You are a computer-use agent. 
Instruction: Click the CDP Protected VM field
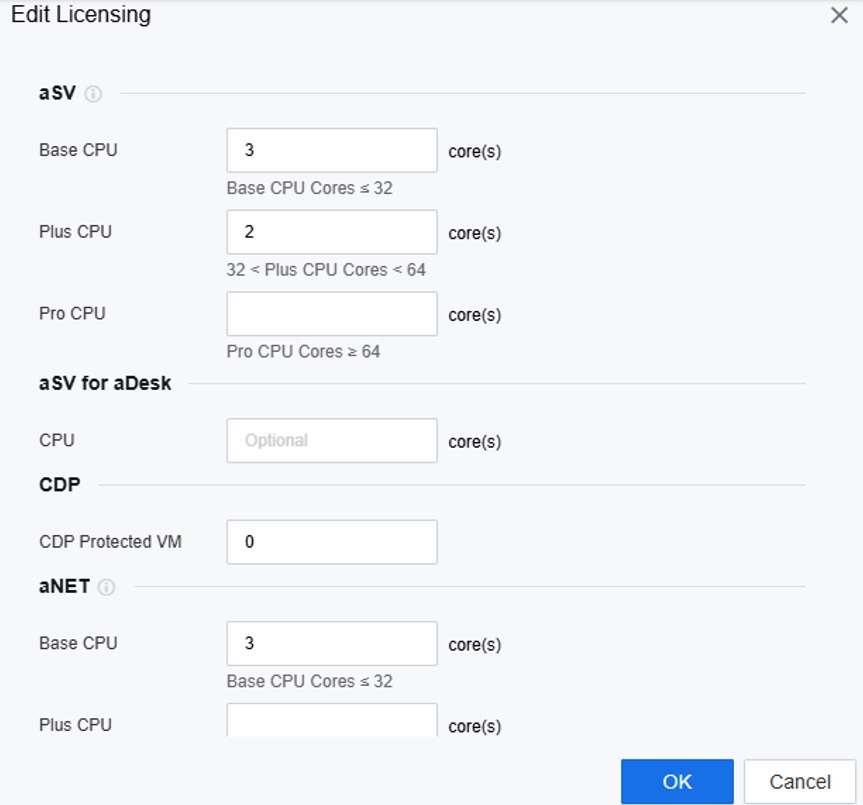(332, 542)
